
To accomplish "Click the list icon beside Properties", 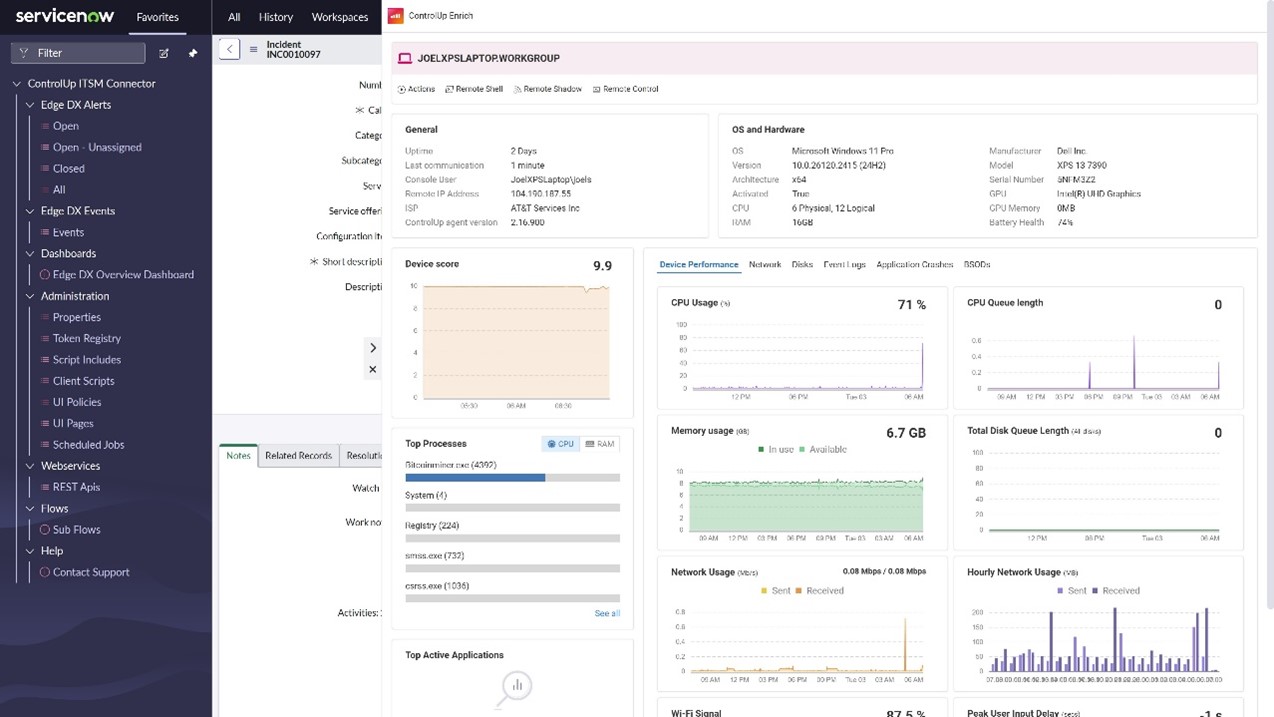I will 44,317.
